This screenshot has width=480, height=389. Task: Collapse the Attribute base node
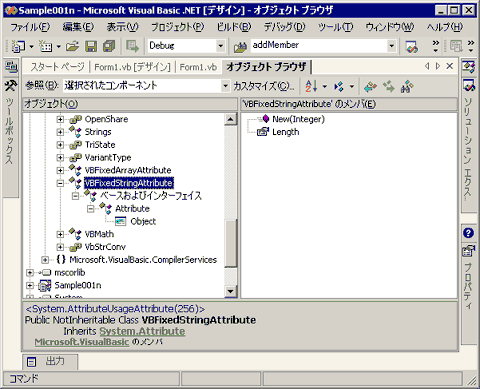click(x=90, y=209)
